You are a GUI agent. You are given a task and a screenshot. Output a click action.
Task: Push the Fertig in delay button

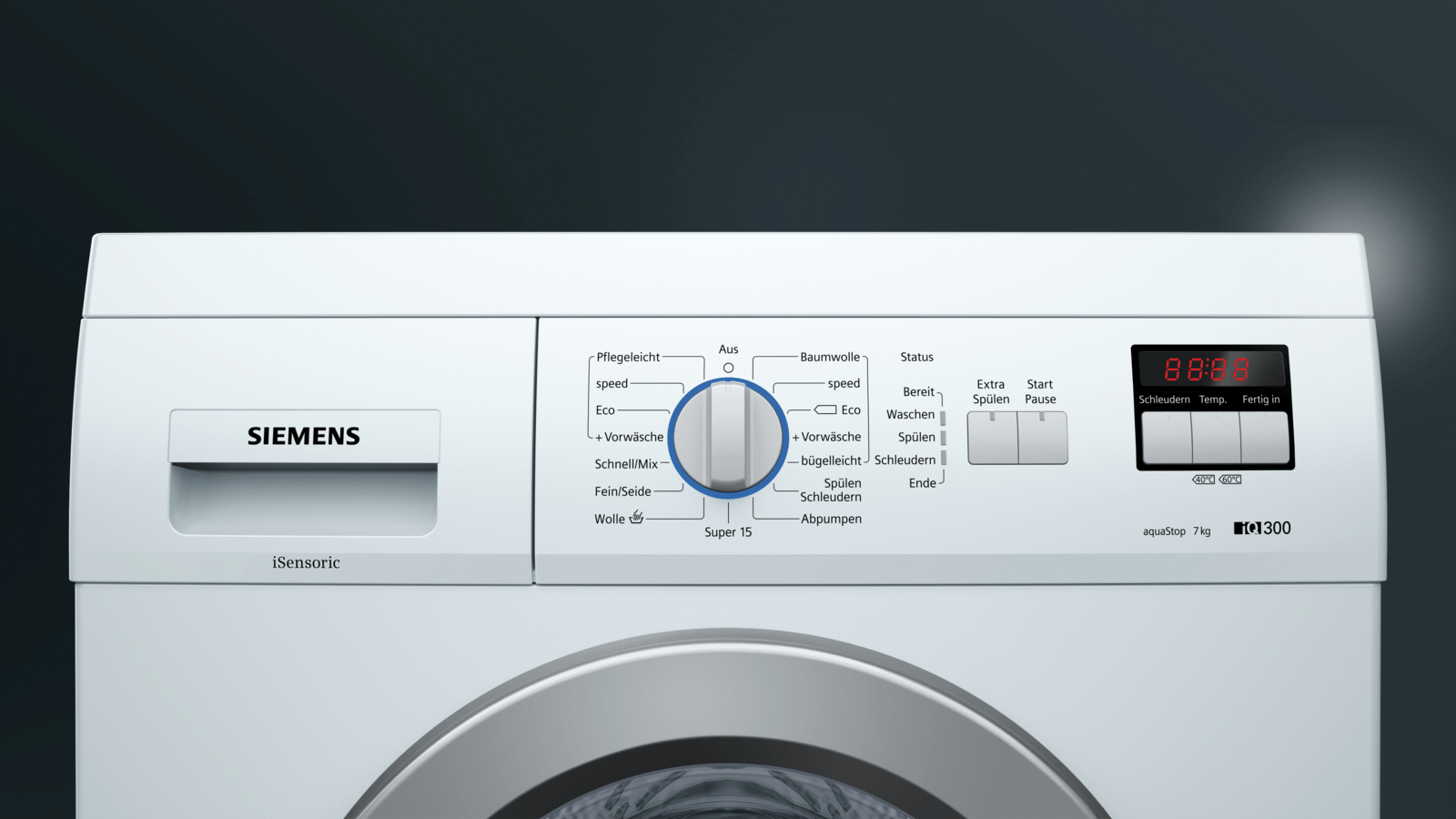click(x=1265, y=437)
